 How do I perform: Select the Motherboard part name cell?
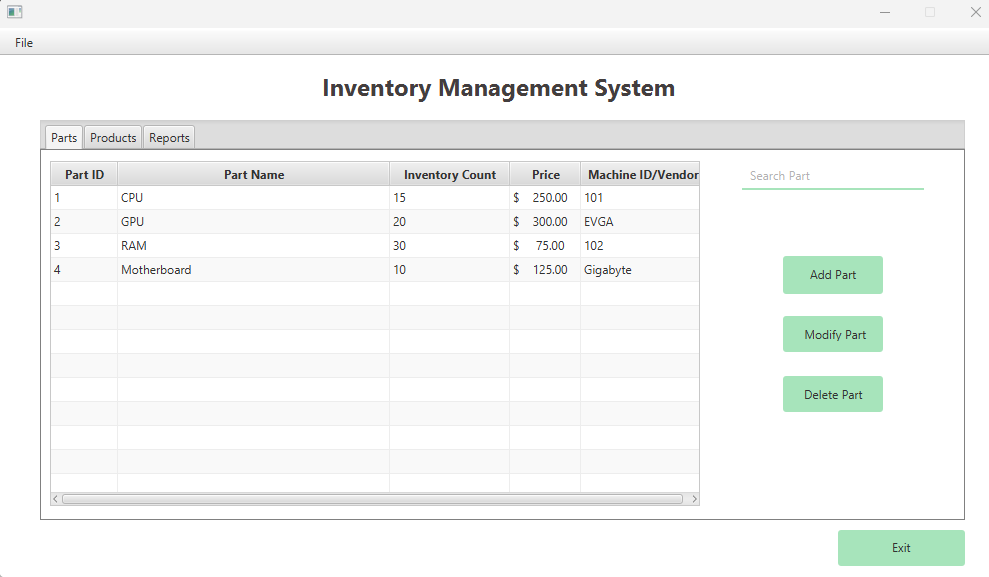point(254,270)
